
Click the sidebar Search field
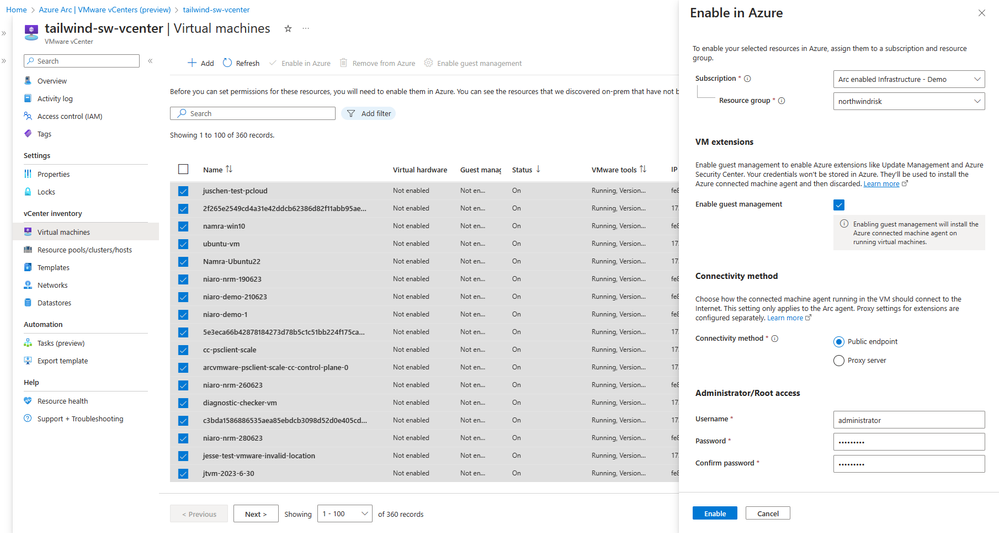click(82, 61)
